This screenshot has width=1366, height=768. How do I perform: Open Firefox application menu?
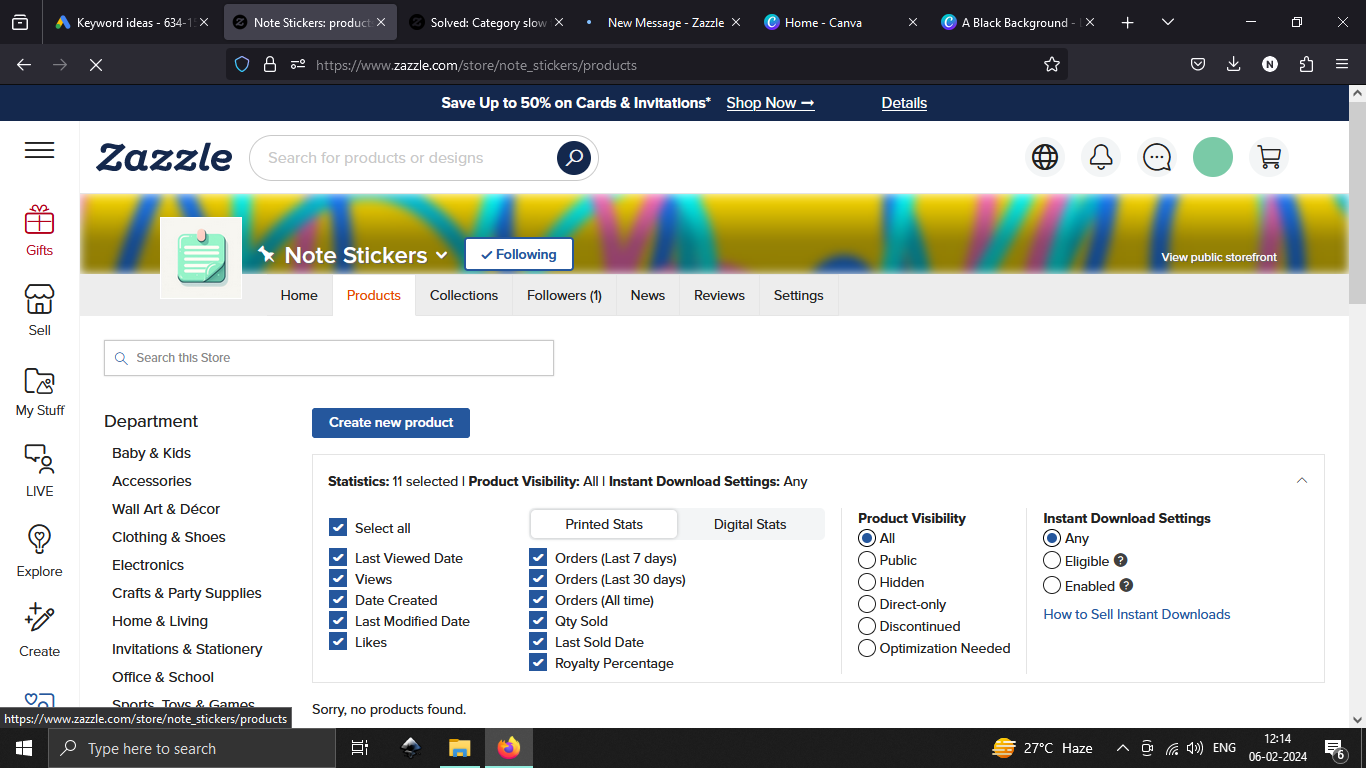1342,65
